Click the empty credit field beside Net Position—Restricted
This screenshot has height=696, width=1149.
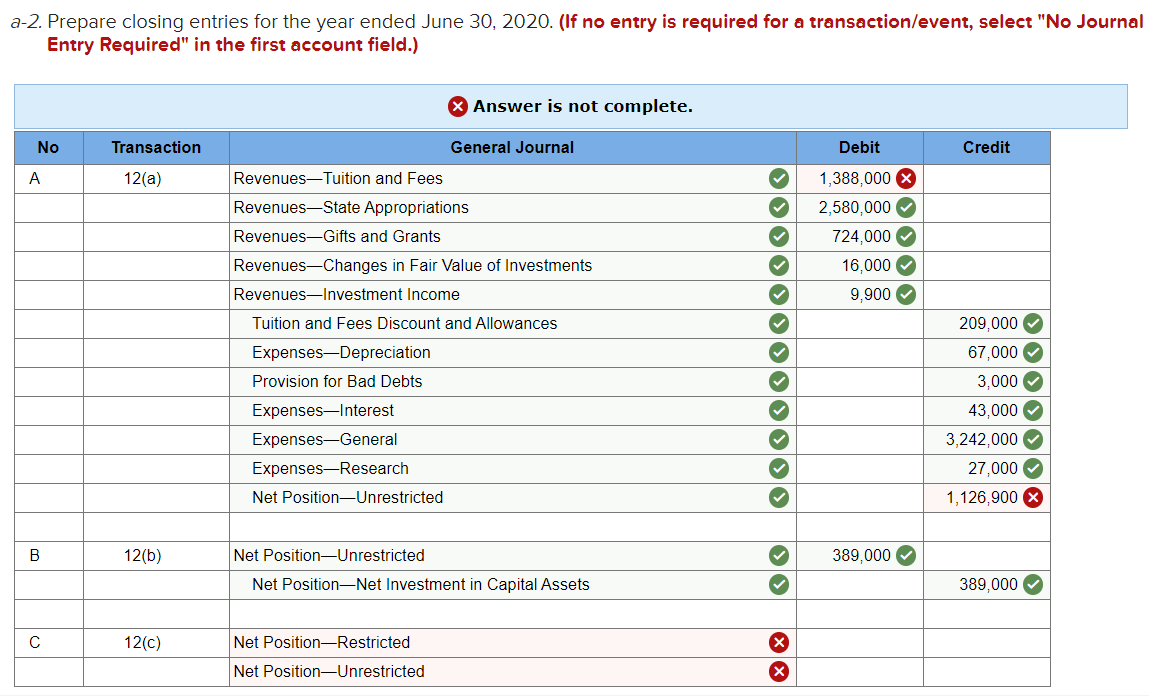(x=986, y=642)
